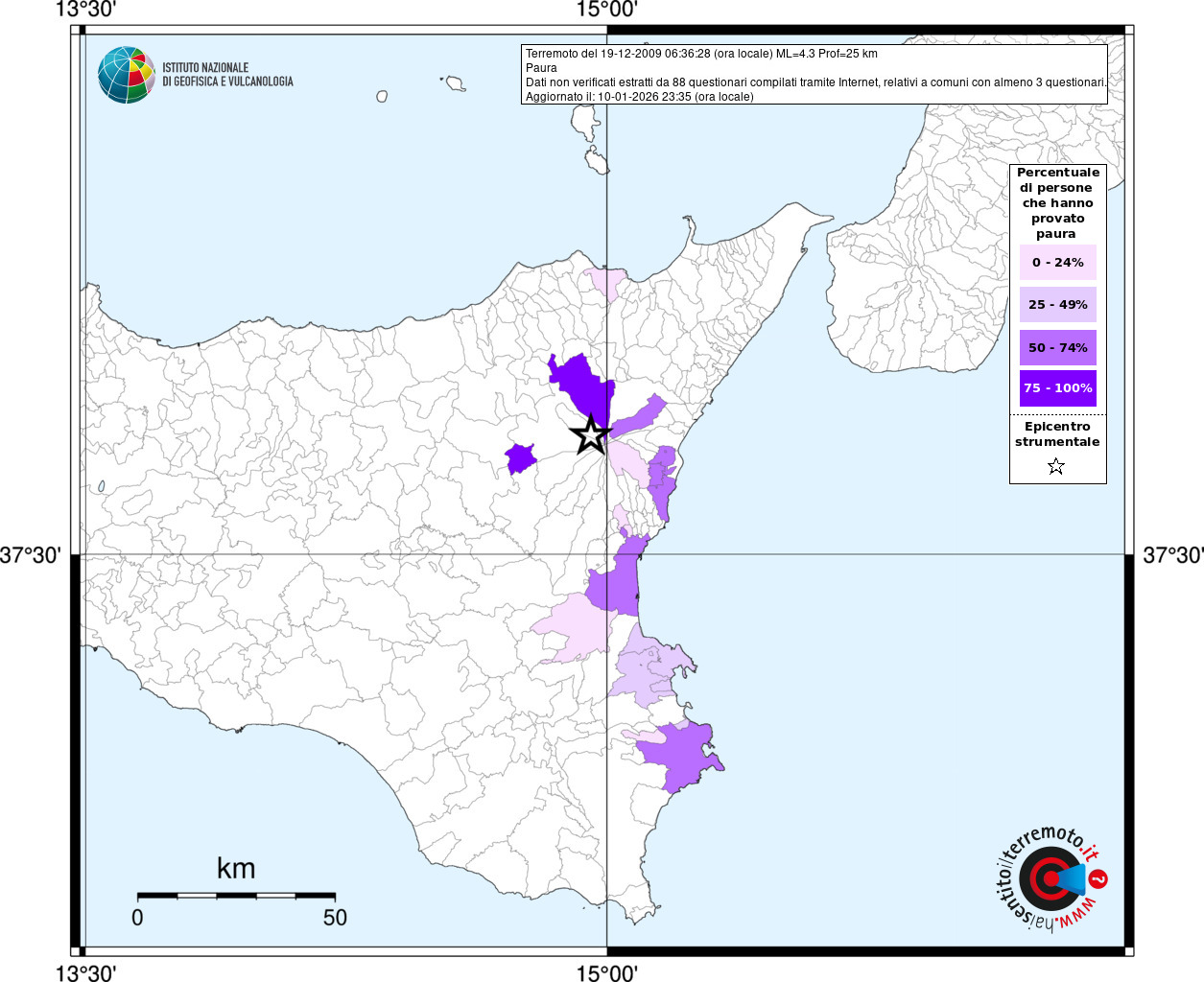The width and height of the screenshot is (1204, 982).
Task: Select the 25 - 49% legend swatch
Action: [x=1057, y=304]
